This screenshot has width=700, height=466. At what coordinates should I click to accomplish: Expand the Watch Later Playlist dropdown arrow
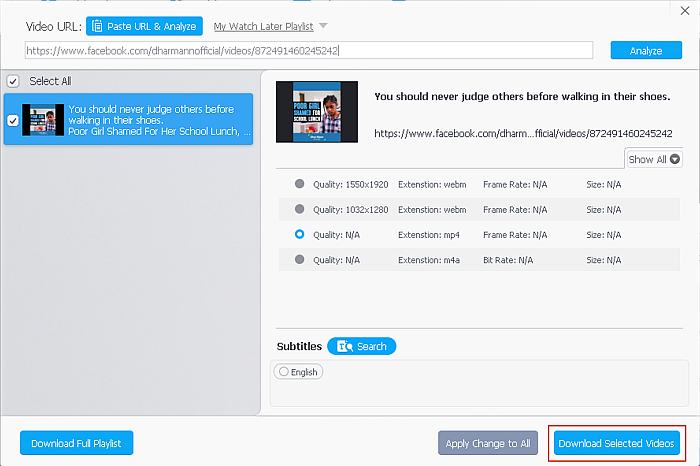[323, 26]
